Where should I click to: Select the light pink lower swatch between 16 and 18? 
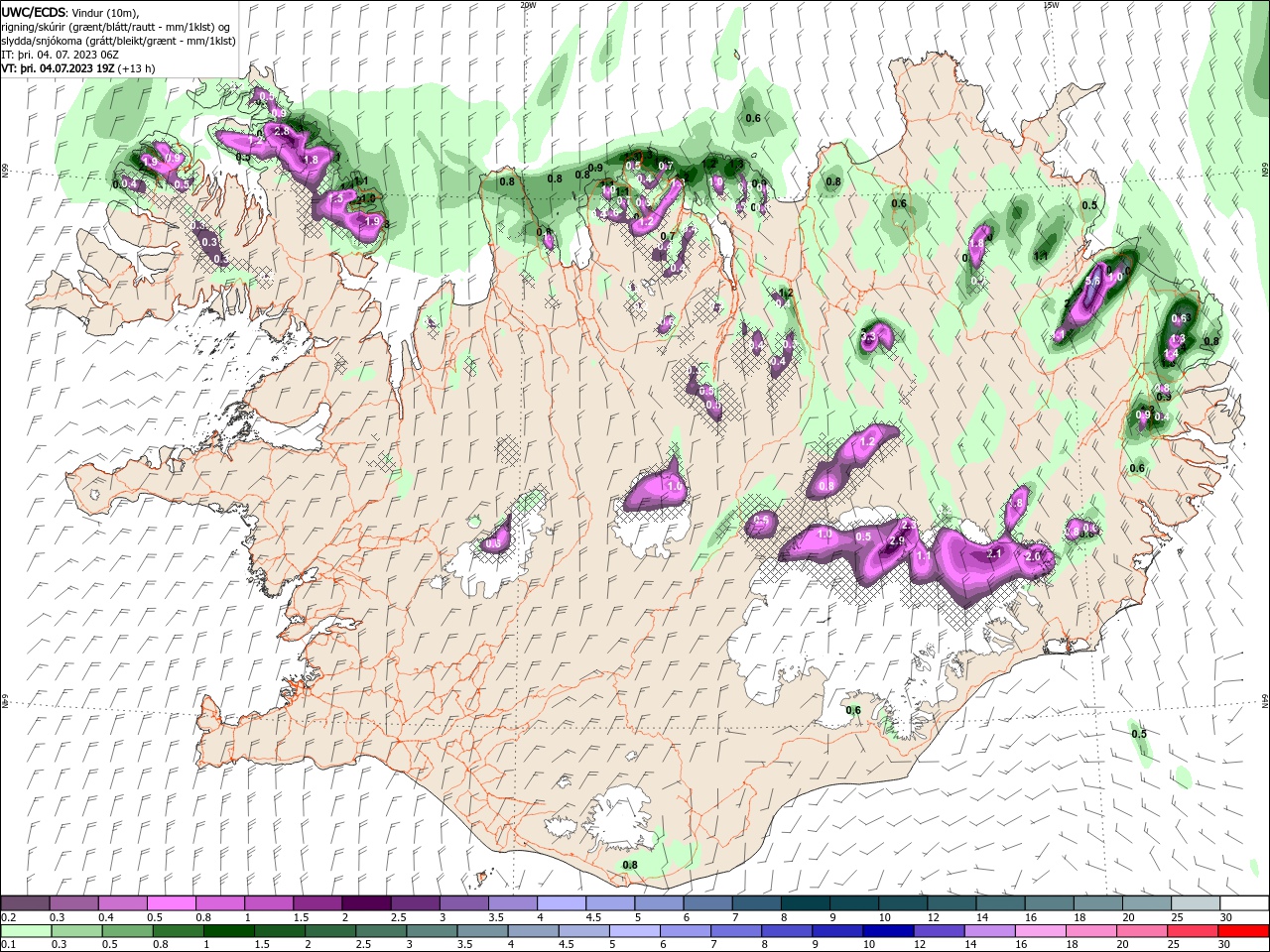click(1042, 931)
